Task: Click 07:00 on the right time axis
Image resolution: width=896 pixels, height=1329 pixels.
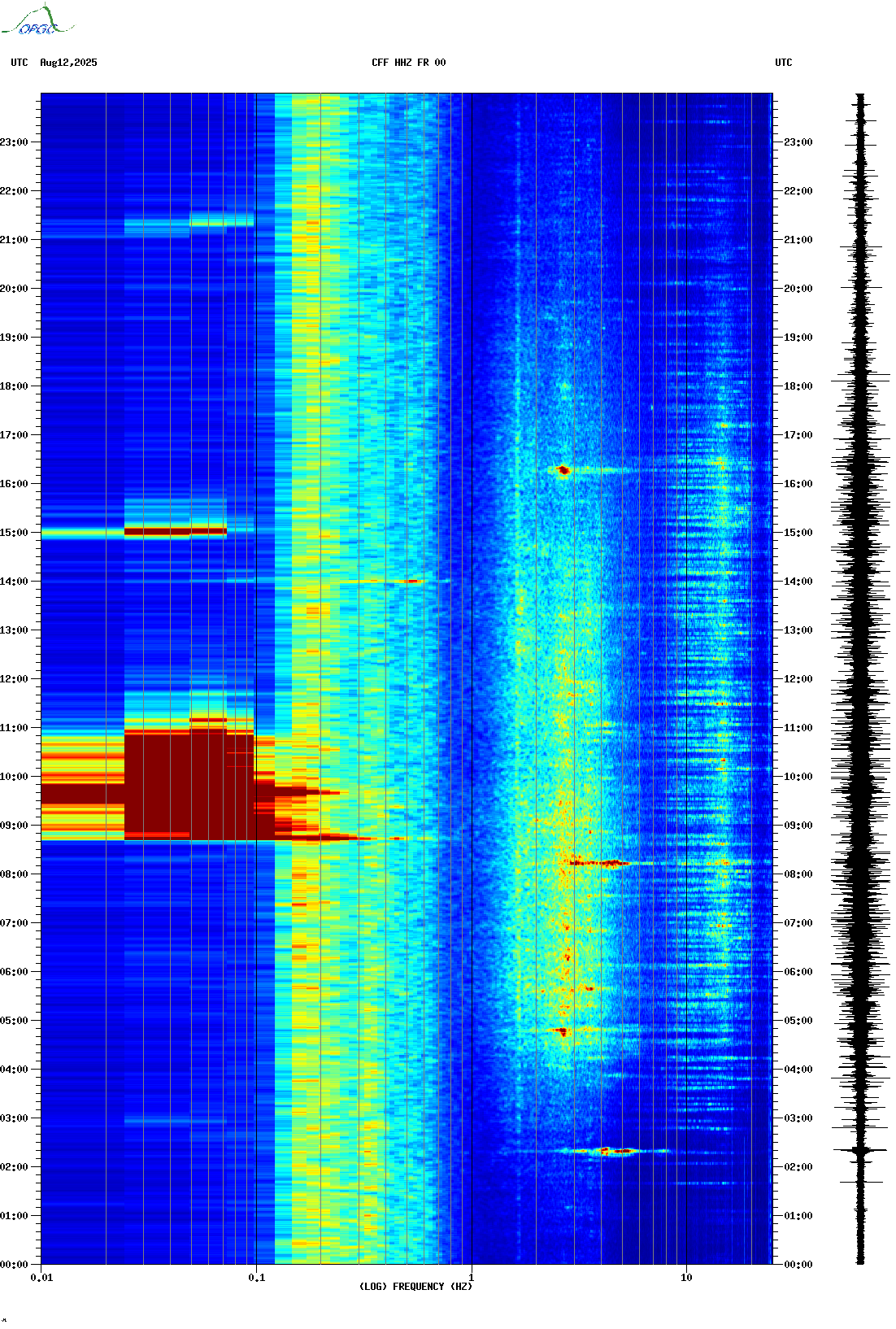Action: point(798,923)
